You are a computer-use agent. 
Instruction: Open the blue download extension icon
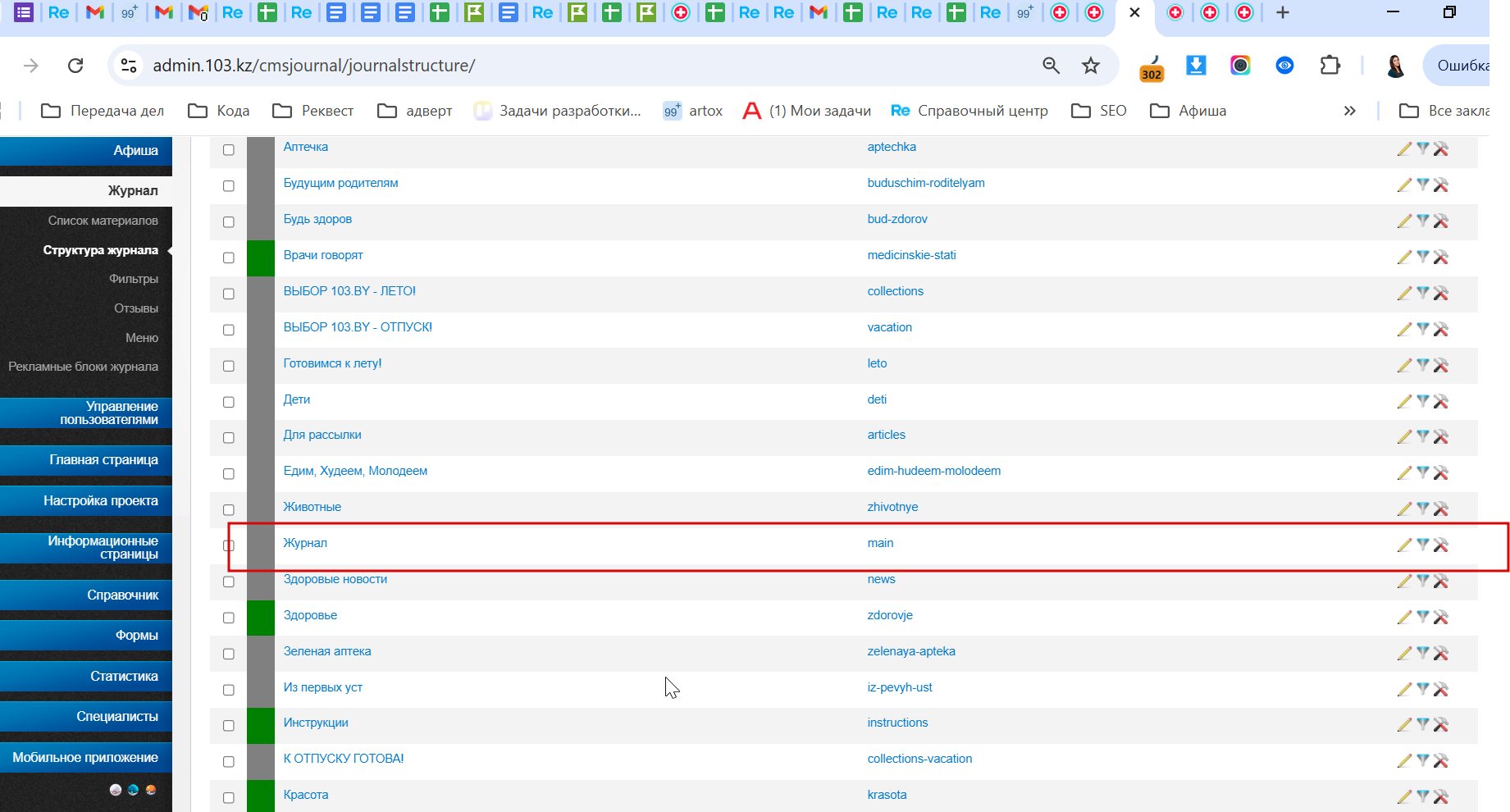coord(1196,66)
